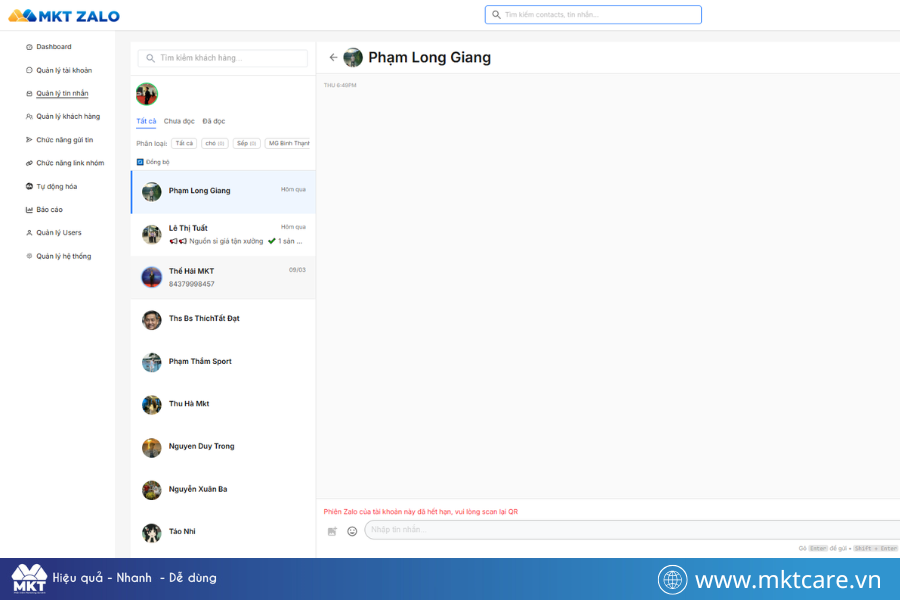Toggle the Đồng bộ checkbox
The height and width of the screenshot is (600, 900).
139,162
